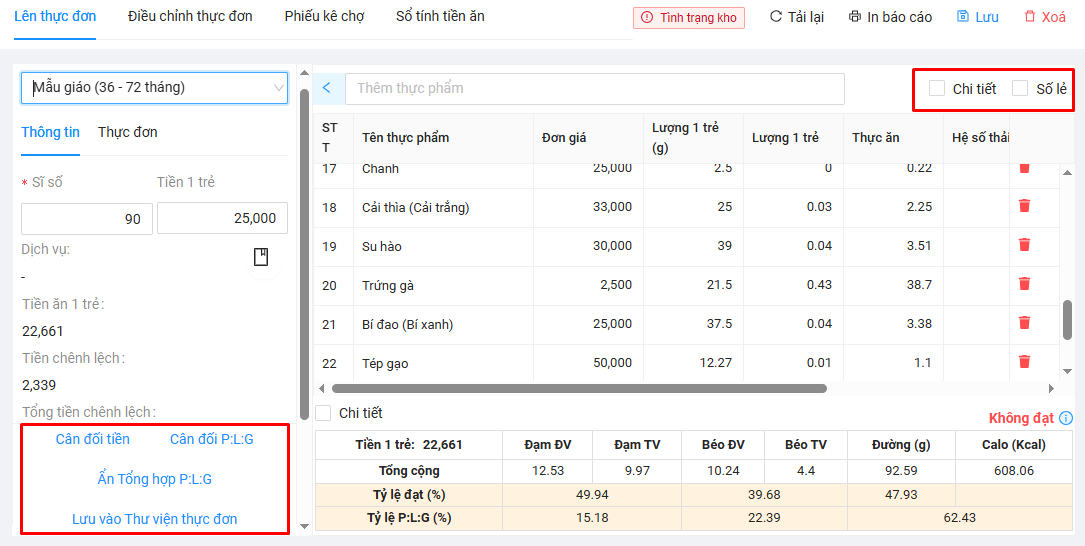Image resolution: width=1085 pixels, height=546 pixels.
Task: Toggle the Số lẻ checkbox
Action: pos(1020,88)
